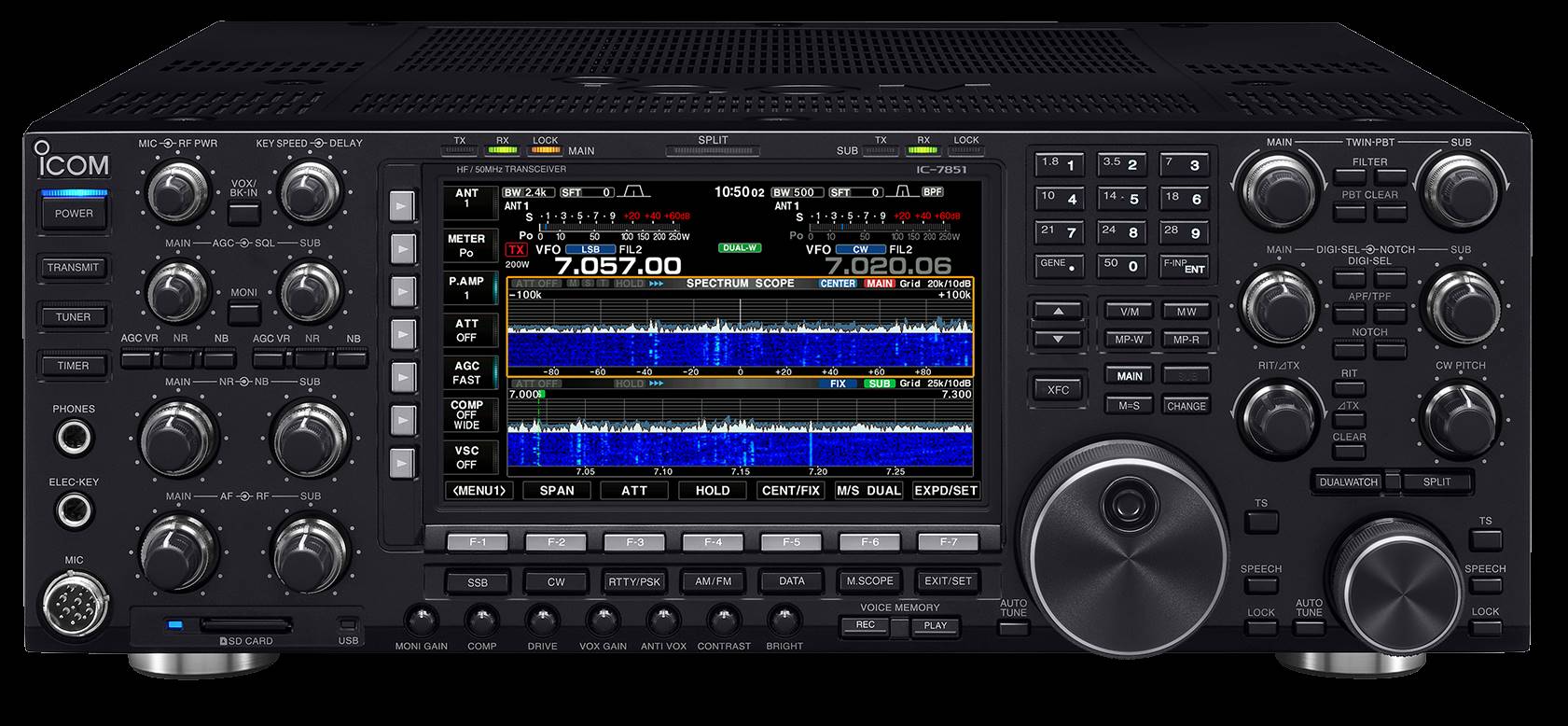
Task: Click the XFC button
Action: point(1058,389)
